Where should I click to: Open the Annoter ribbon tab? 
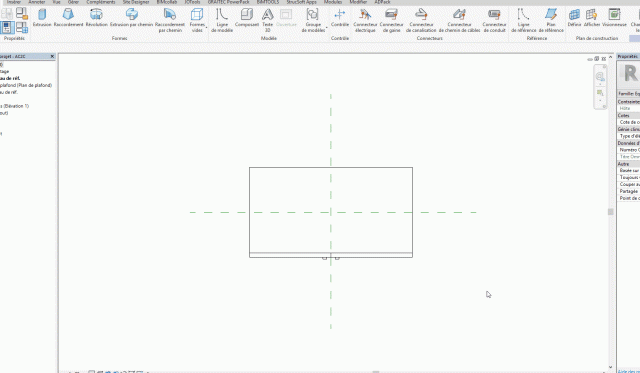point(37,2)
